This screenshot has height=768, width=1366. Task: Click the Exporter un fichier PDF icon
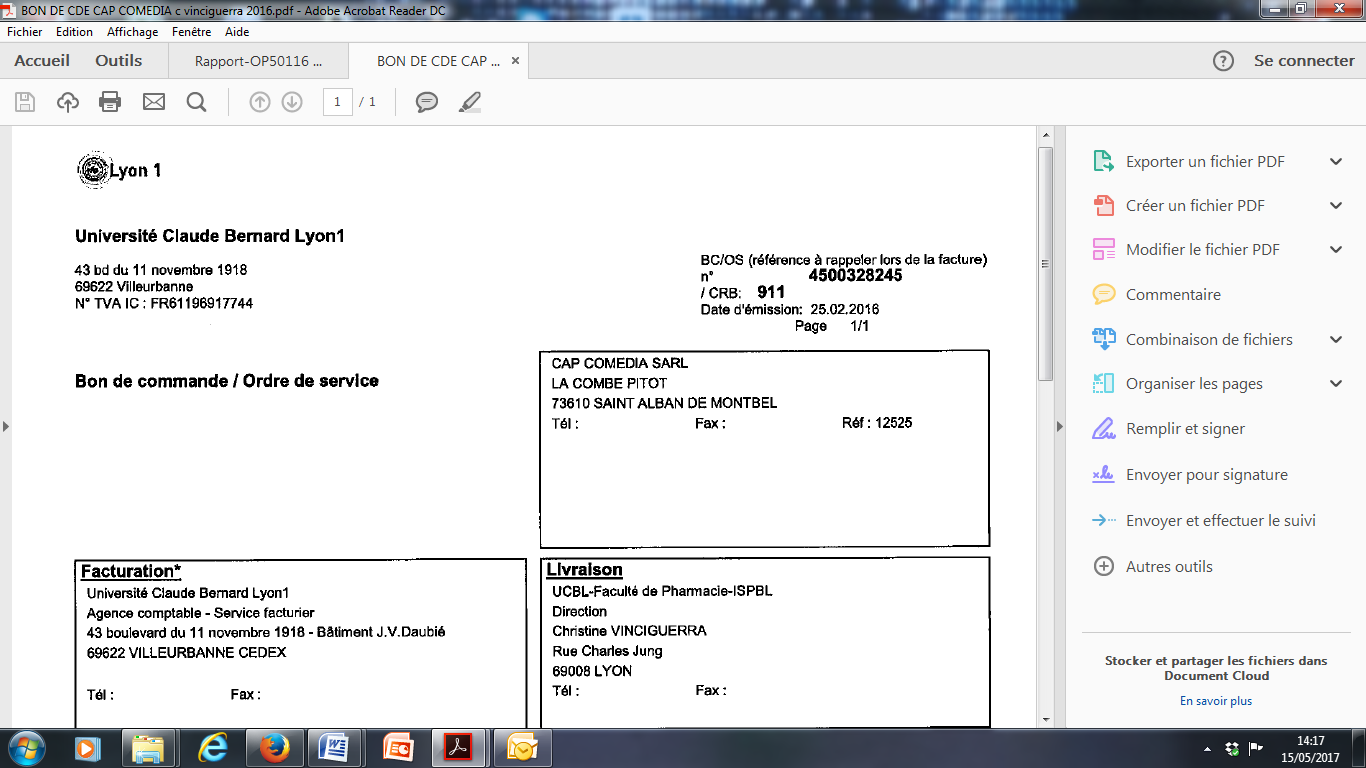tap(1103, 161)
